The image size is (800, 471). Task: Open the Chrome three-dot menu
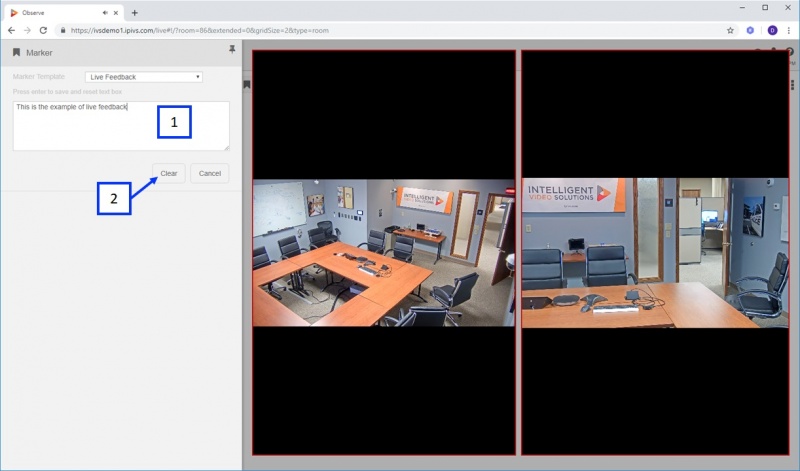[x=789, y=31]
